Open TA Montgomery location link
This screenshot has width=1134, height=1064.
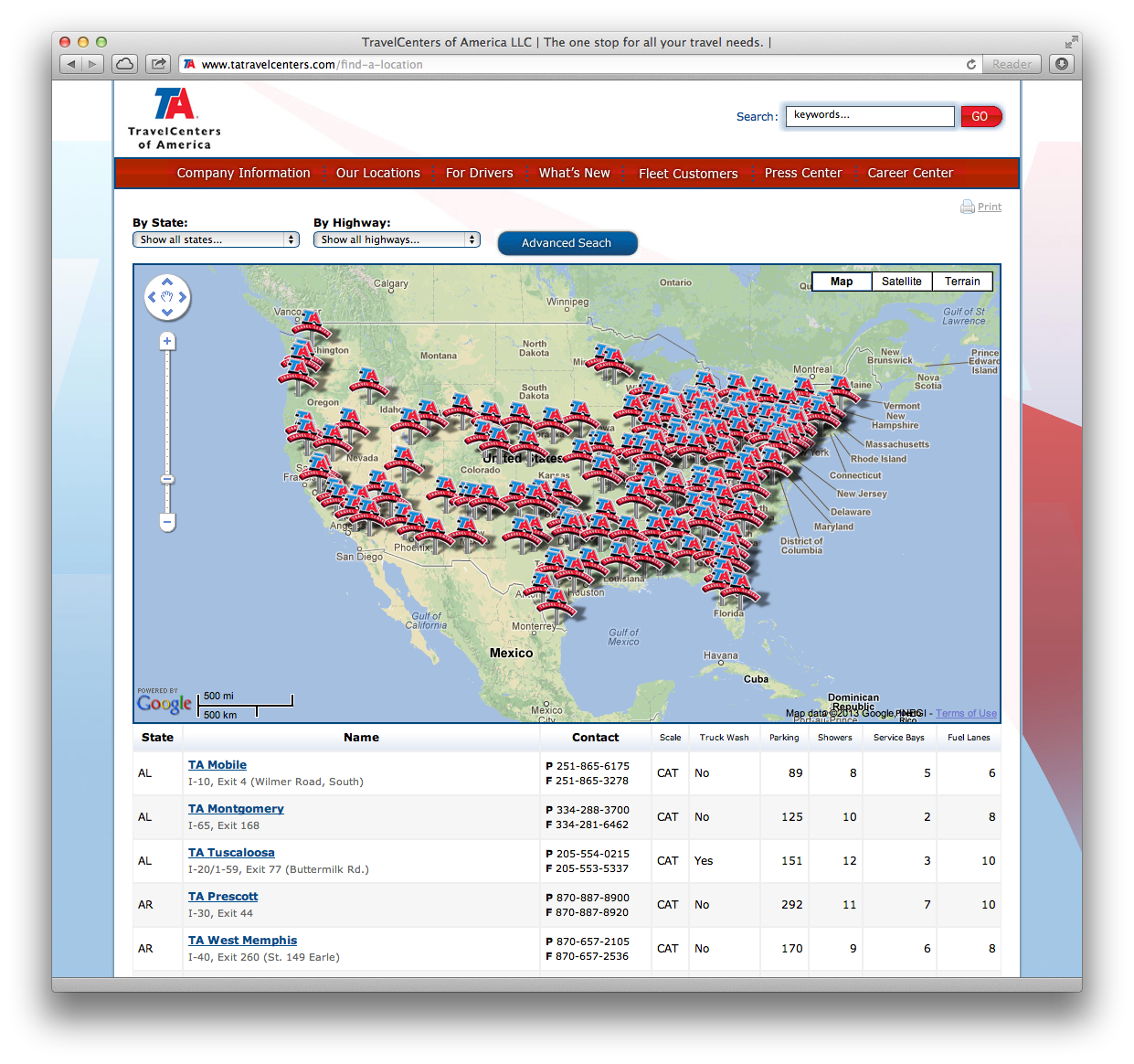236,809
